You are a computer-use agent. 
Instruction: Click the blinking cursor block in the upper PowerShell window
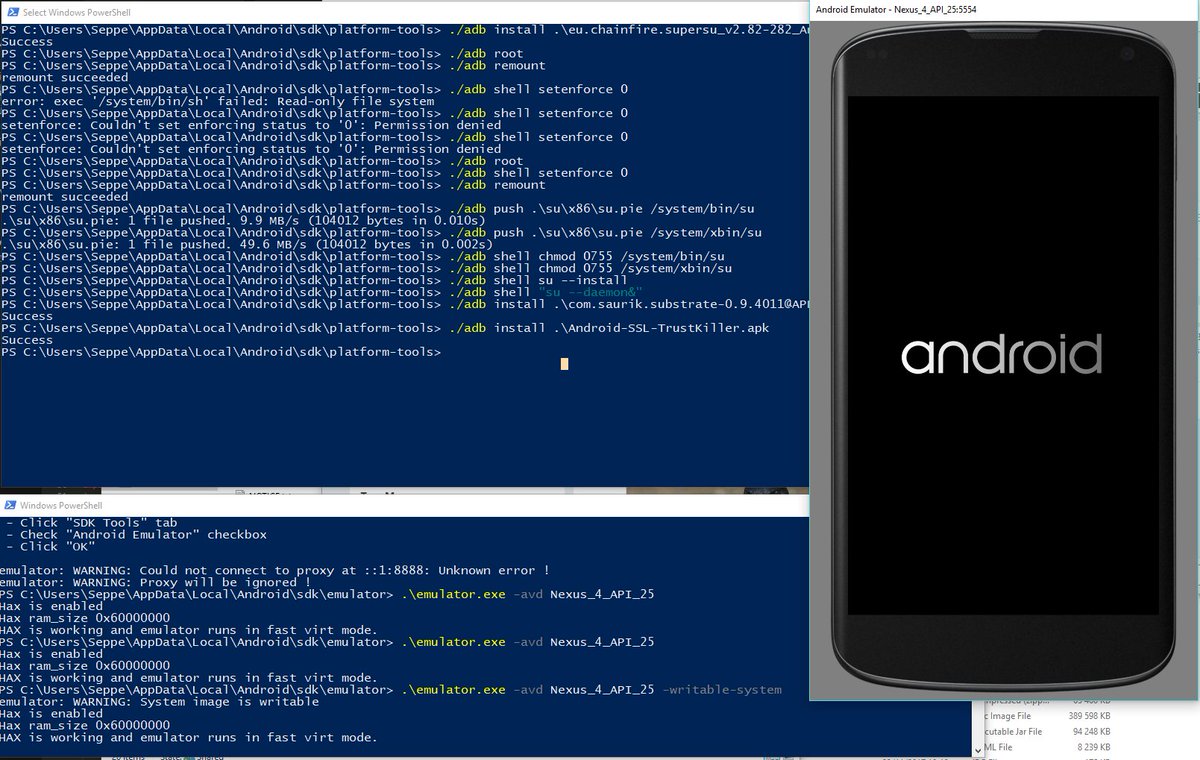coord(565,364)
